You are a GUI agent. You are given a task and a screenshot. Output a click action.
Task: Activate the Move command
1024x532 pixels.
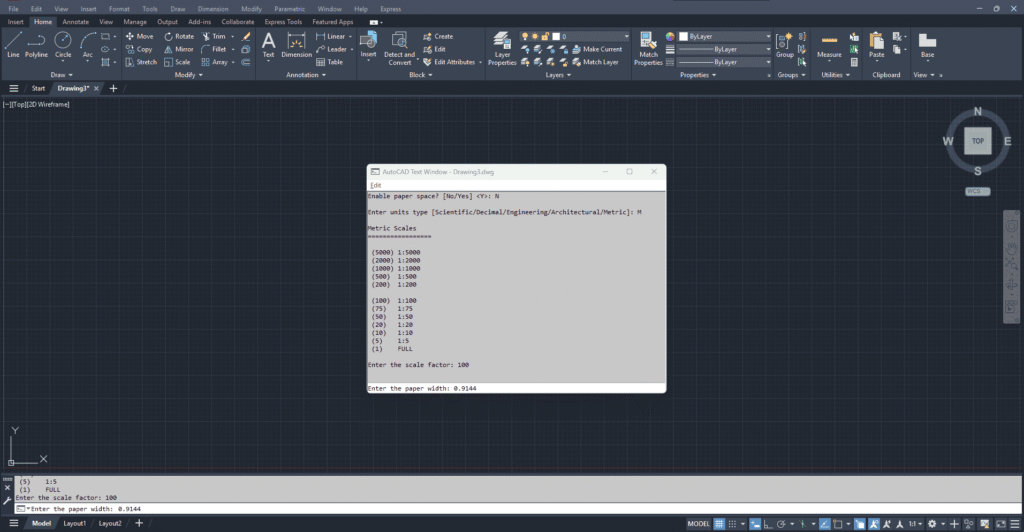pos(139,37)
